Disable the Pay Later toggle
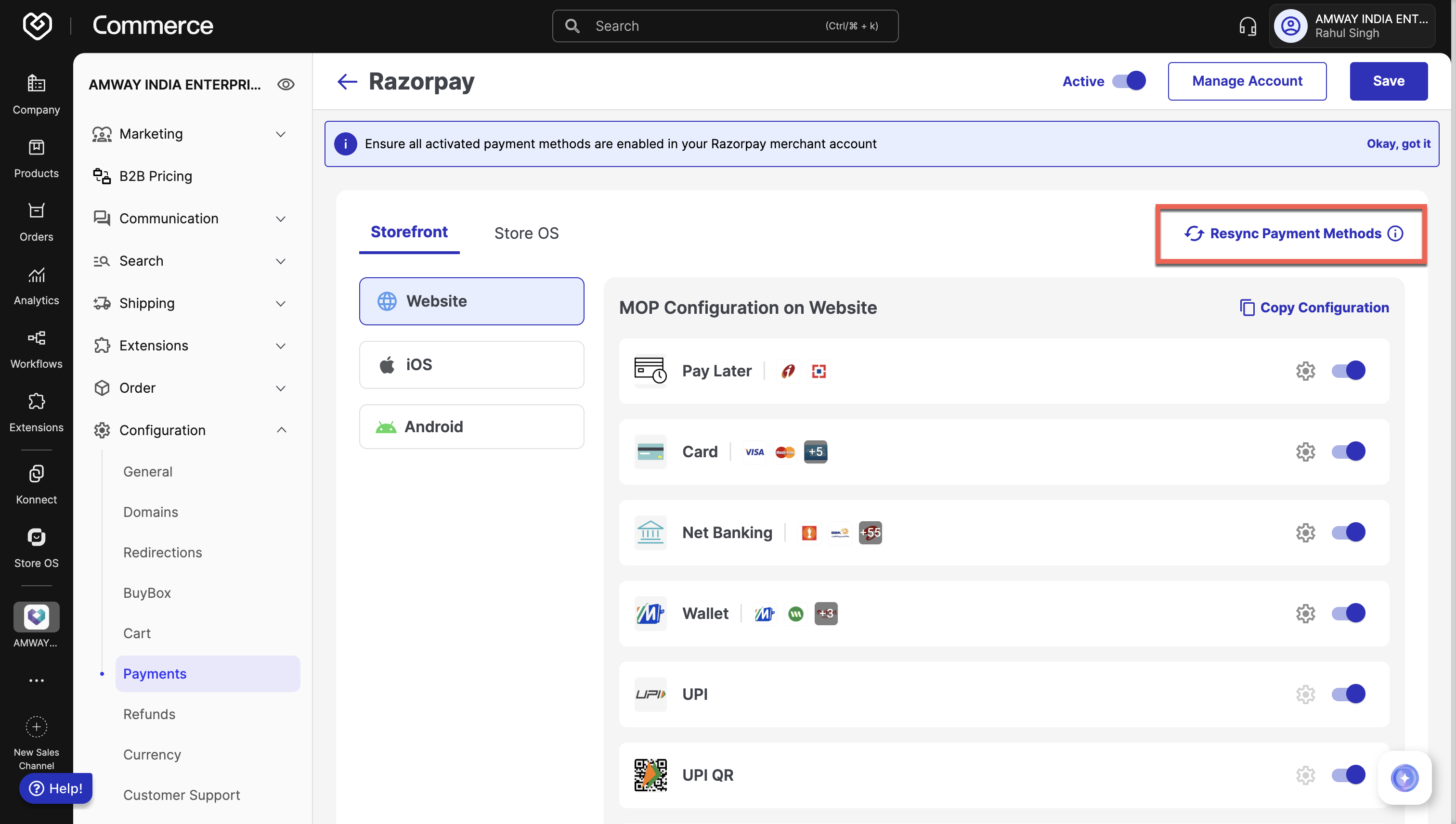This screenshot has width=1456, height=824. (1348, 371)
